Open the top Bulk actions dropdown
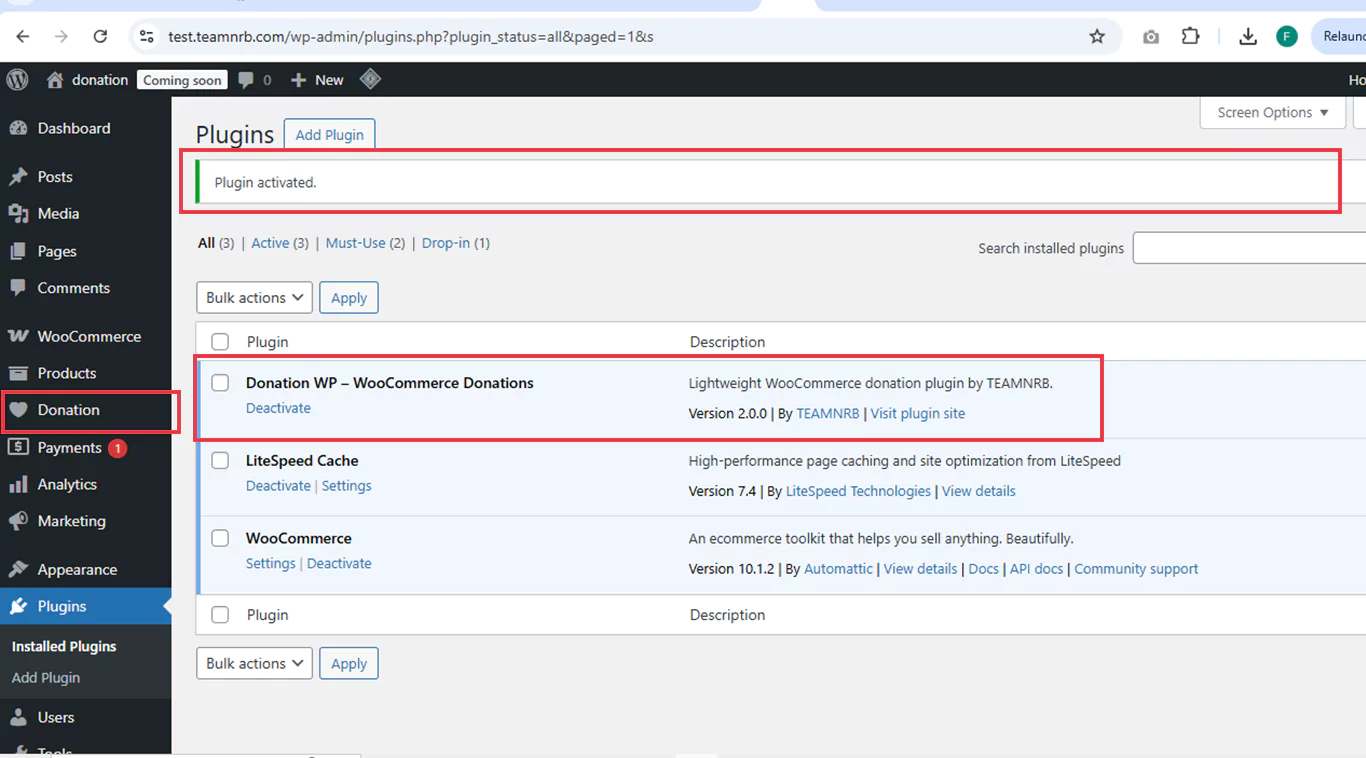This screenshot has height=758, width=1366. (254, 298)
